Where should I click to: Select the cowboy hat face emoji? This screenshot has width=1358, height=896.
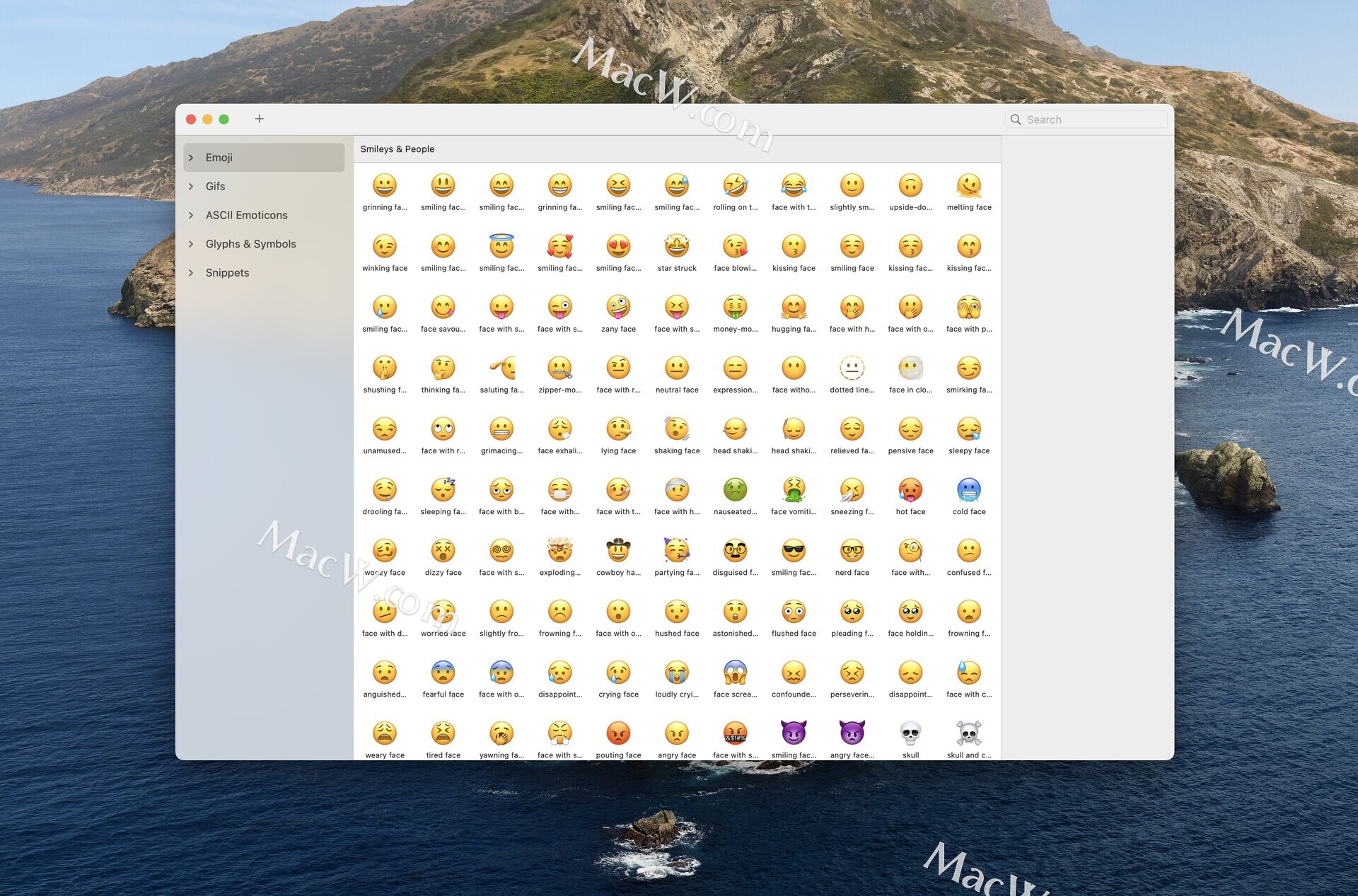tap(618, 551)
